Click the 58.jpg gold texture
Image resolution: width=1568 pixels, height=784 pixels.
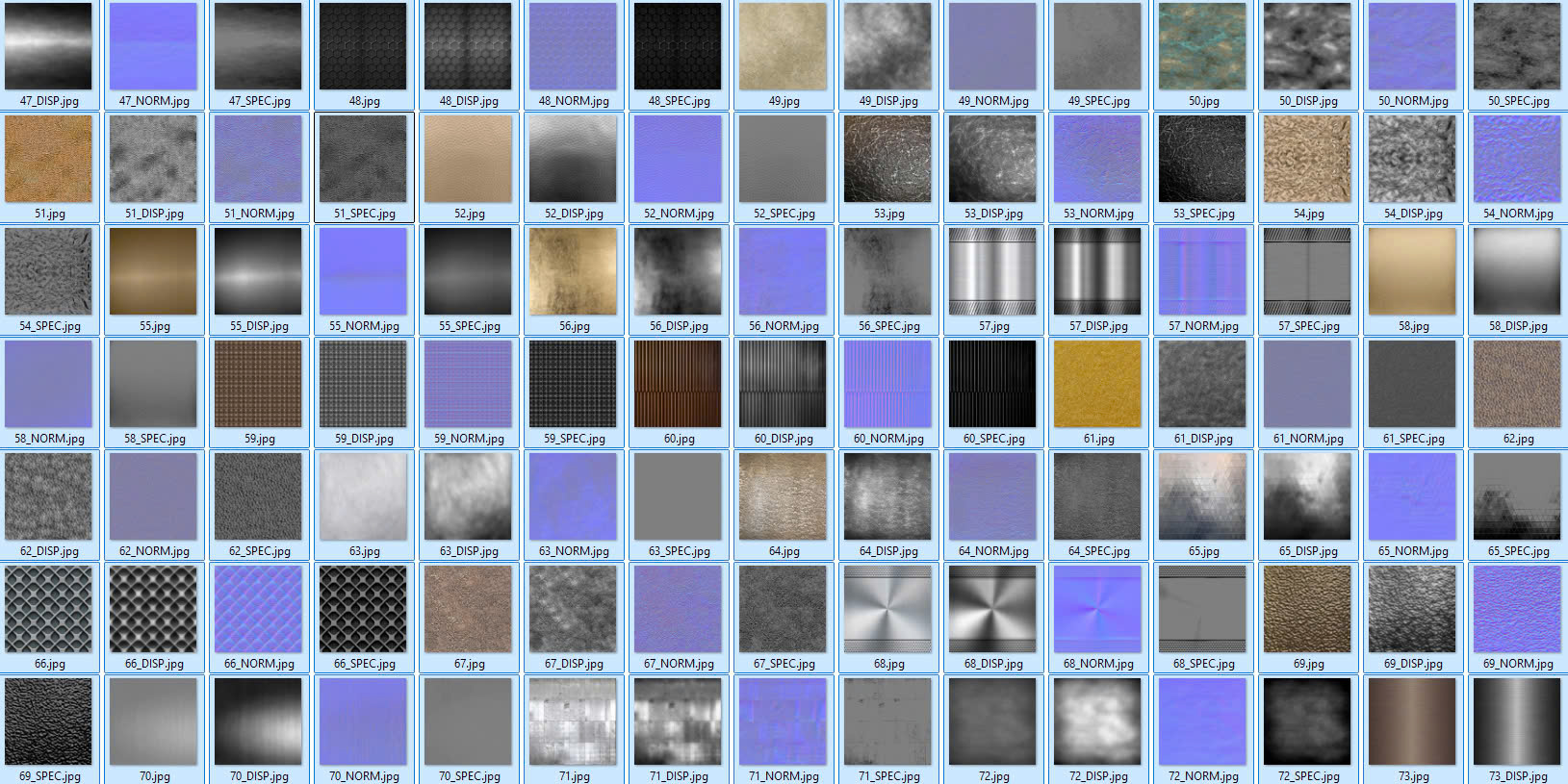click(x=1412, y=271)
